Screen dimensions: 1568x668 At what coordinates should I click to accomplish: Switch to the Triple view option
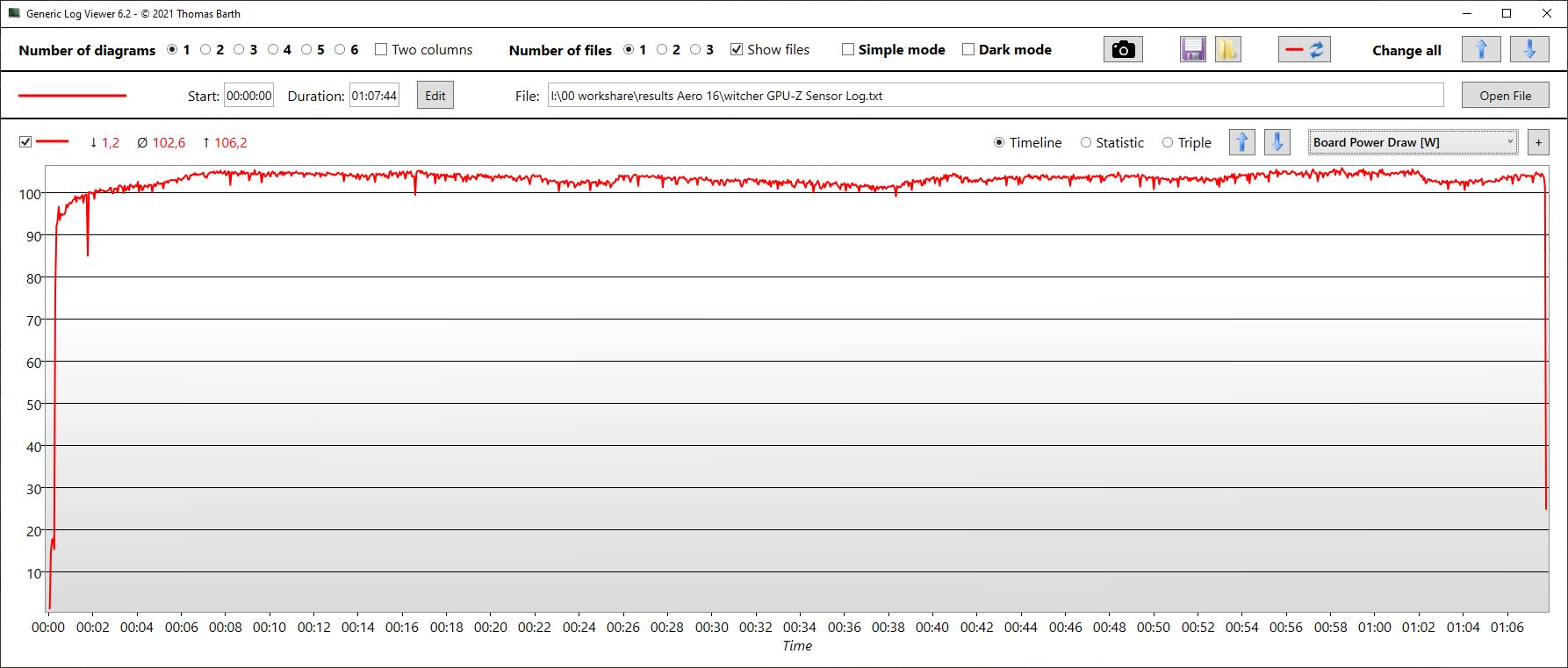(1168, 142)
